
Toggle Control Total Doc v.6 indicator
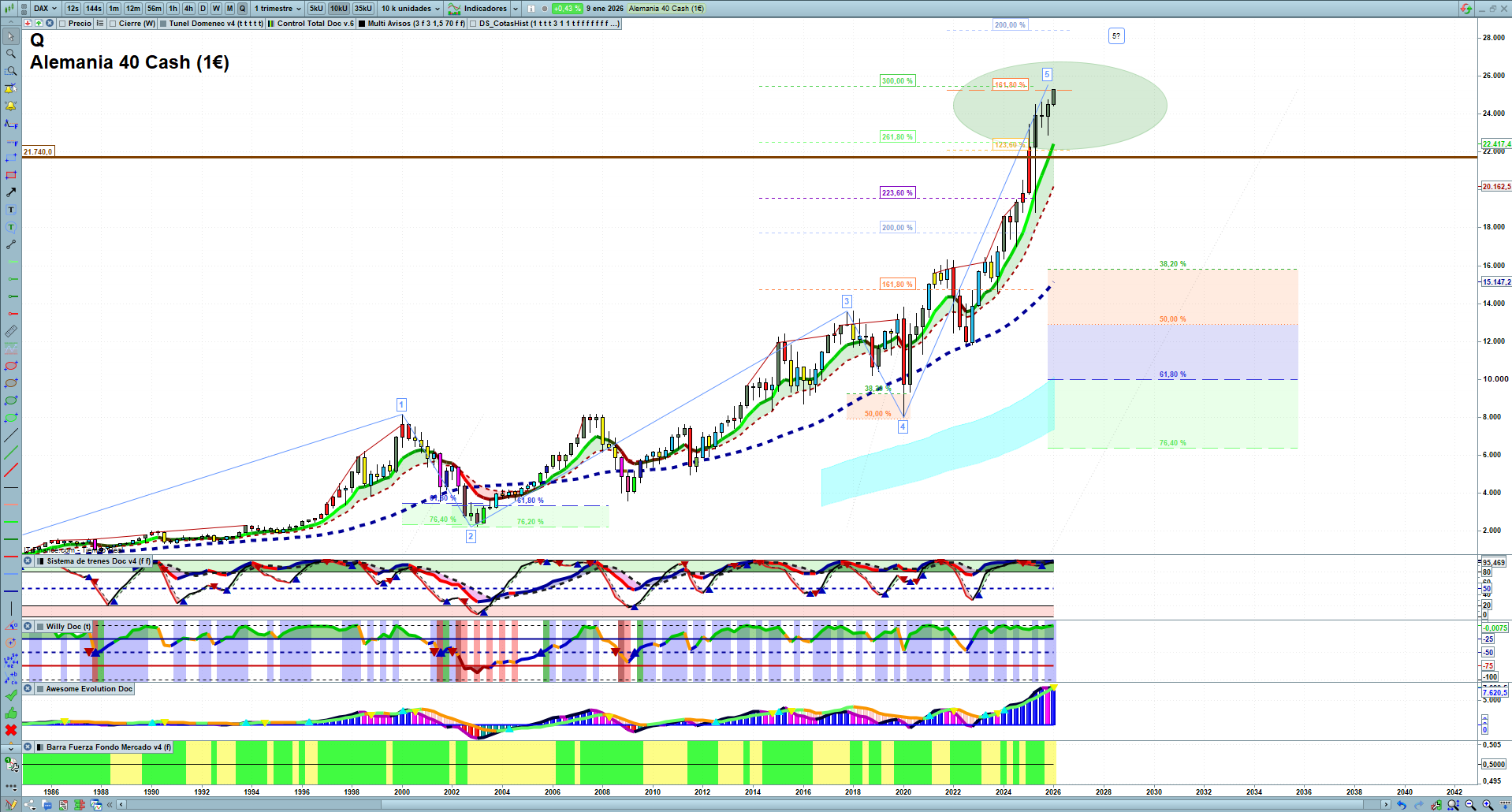point(271,24)
